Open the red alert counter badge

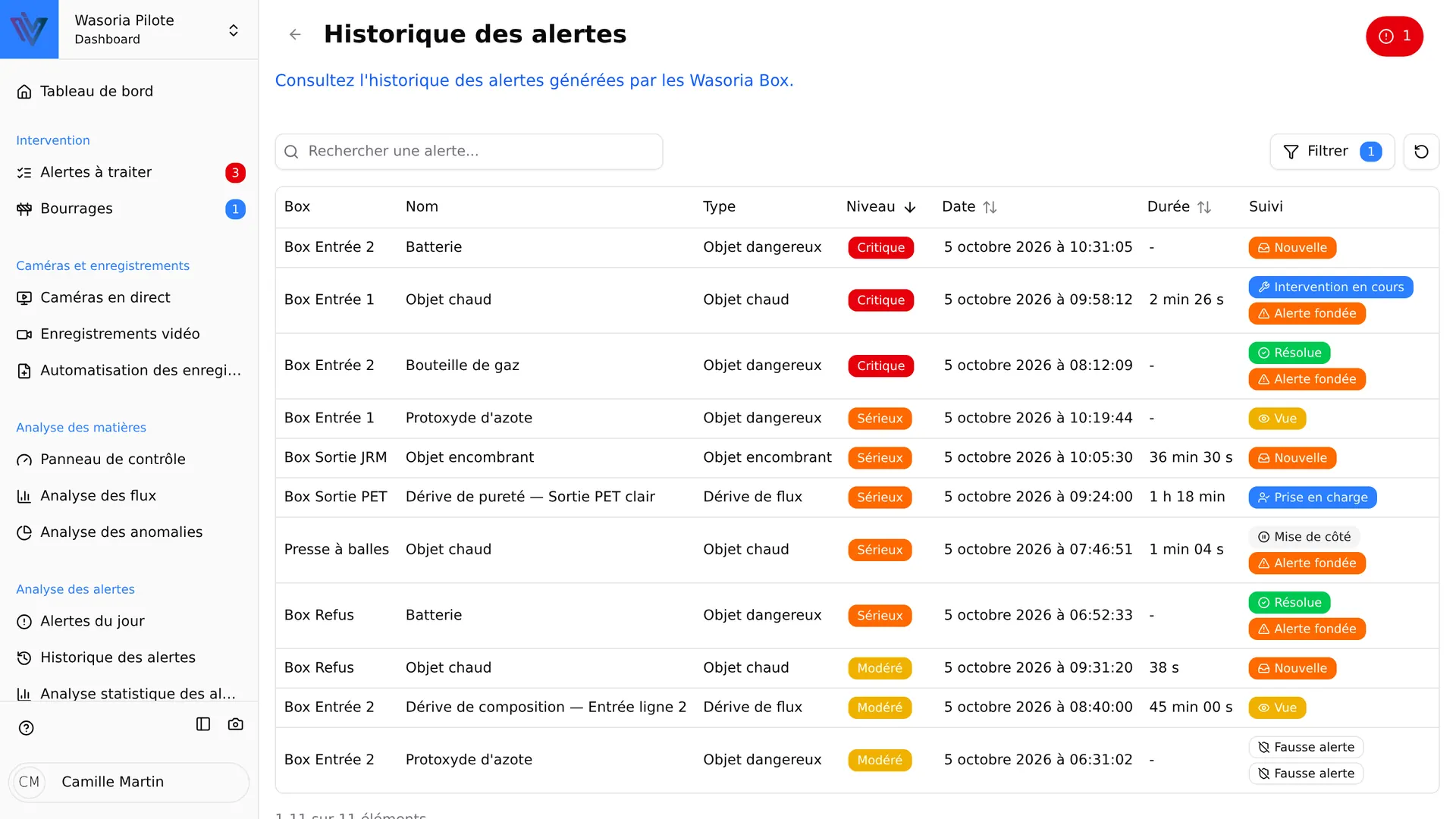tap(1395, 36)
